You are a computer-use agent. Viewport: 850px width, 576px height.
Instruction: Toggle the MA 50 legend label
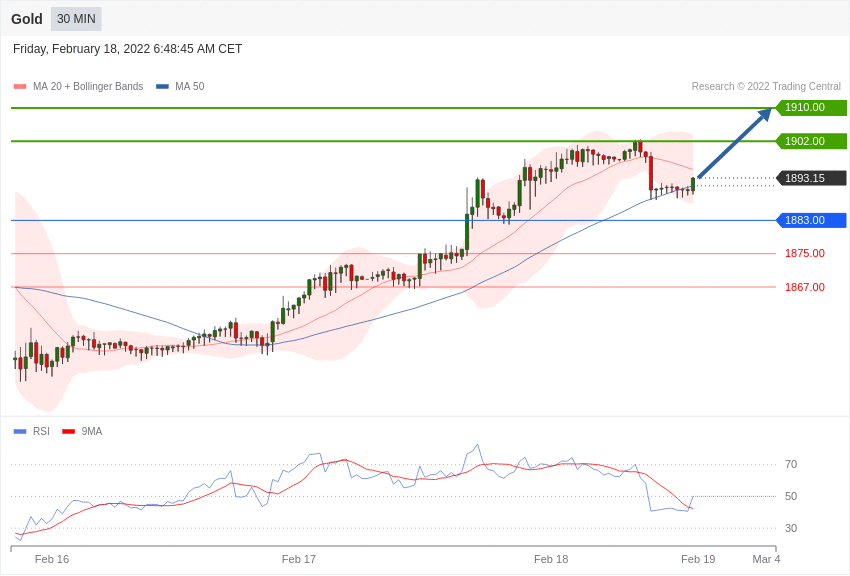tap(190, 87)
